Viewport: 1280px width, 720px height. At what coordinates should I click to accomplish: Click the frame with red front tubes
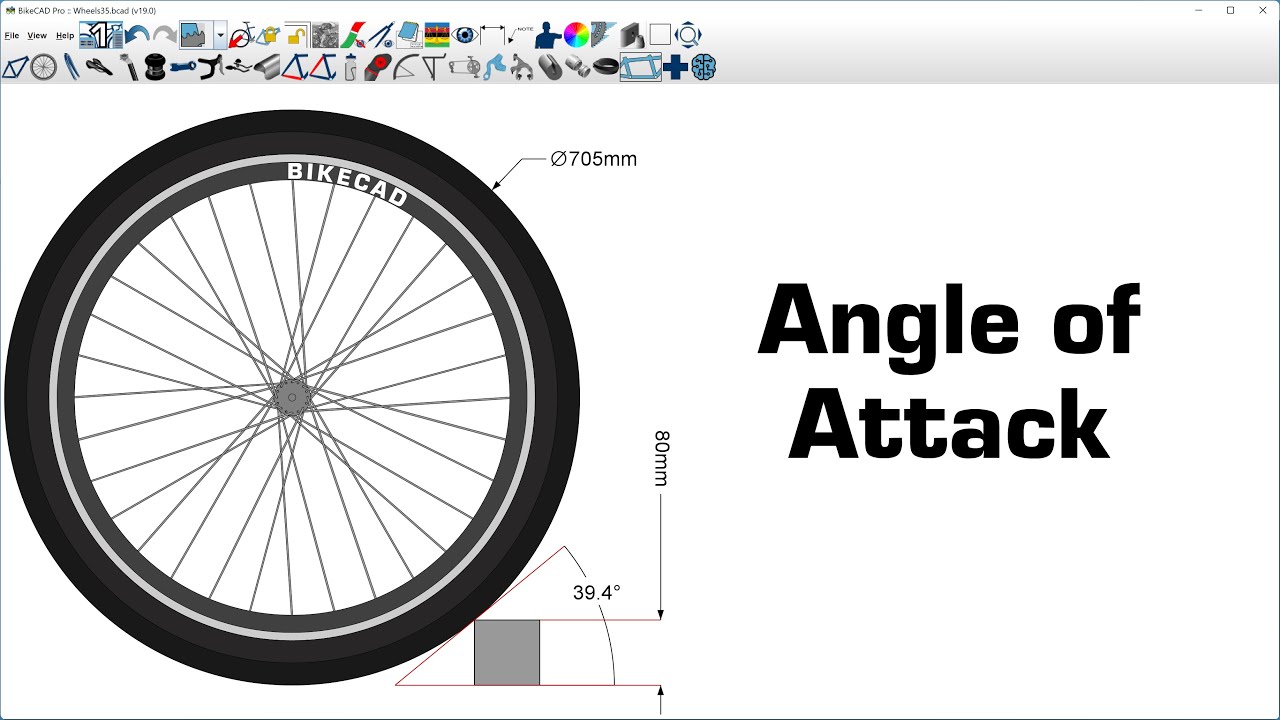click(322, 67)
